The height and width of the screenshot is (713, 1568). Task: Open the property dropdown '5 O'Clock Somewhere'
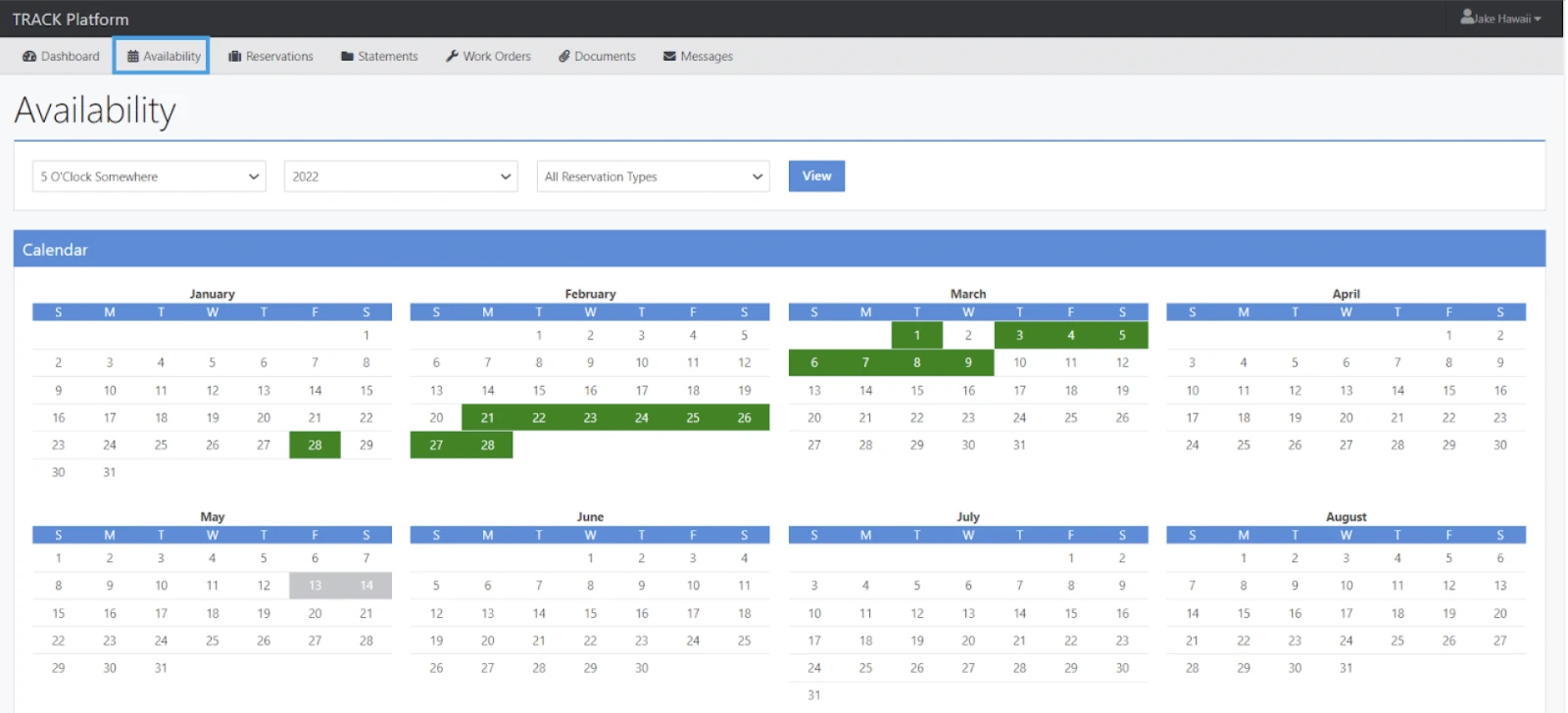click(x=149, y=177)
